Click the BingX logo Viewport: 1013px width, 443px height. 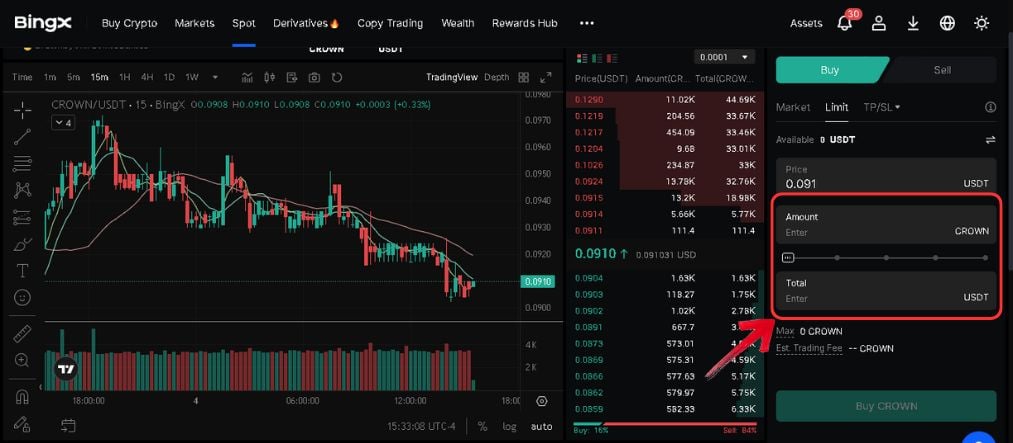43,23
